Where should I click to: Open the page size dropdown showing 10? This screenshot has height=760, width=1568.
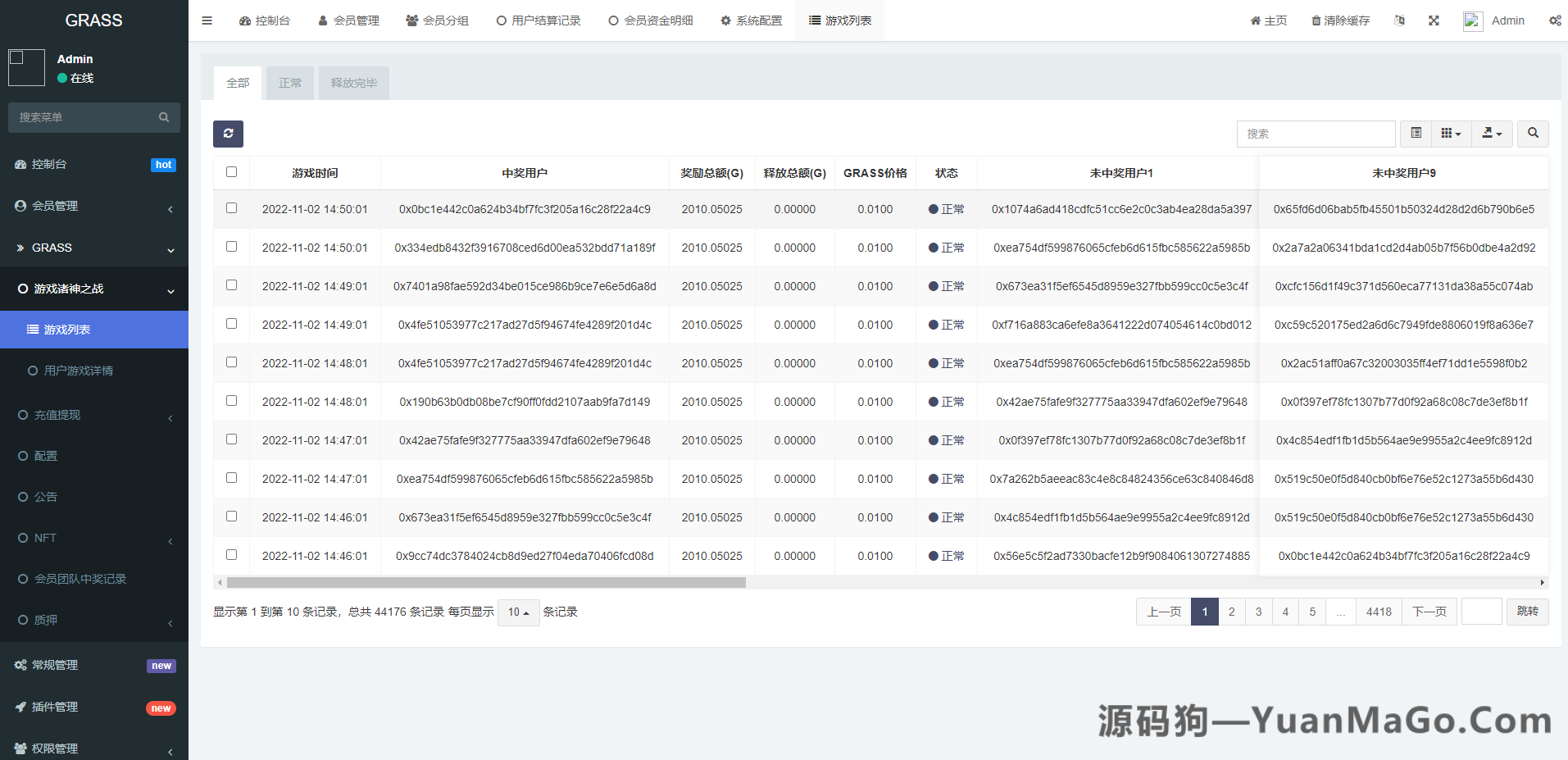tap(518, 612)
